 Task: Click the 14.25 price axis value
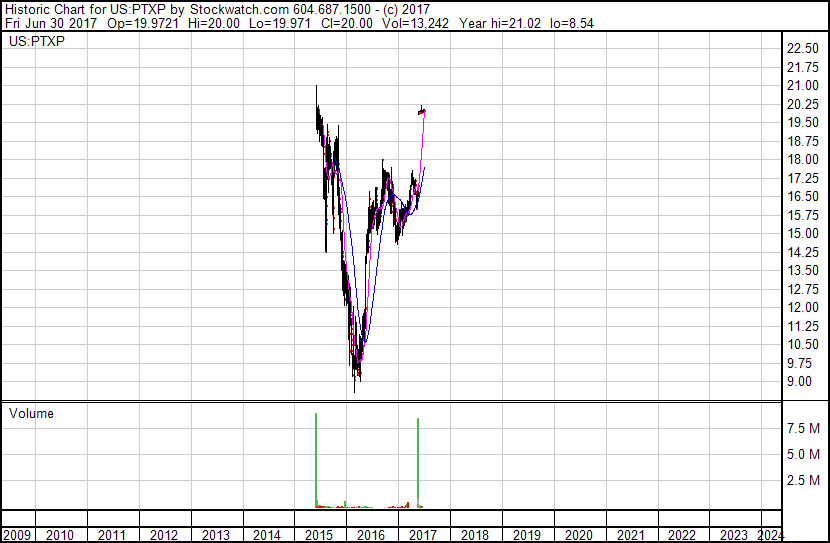pos(803,252)
